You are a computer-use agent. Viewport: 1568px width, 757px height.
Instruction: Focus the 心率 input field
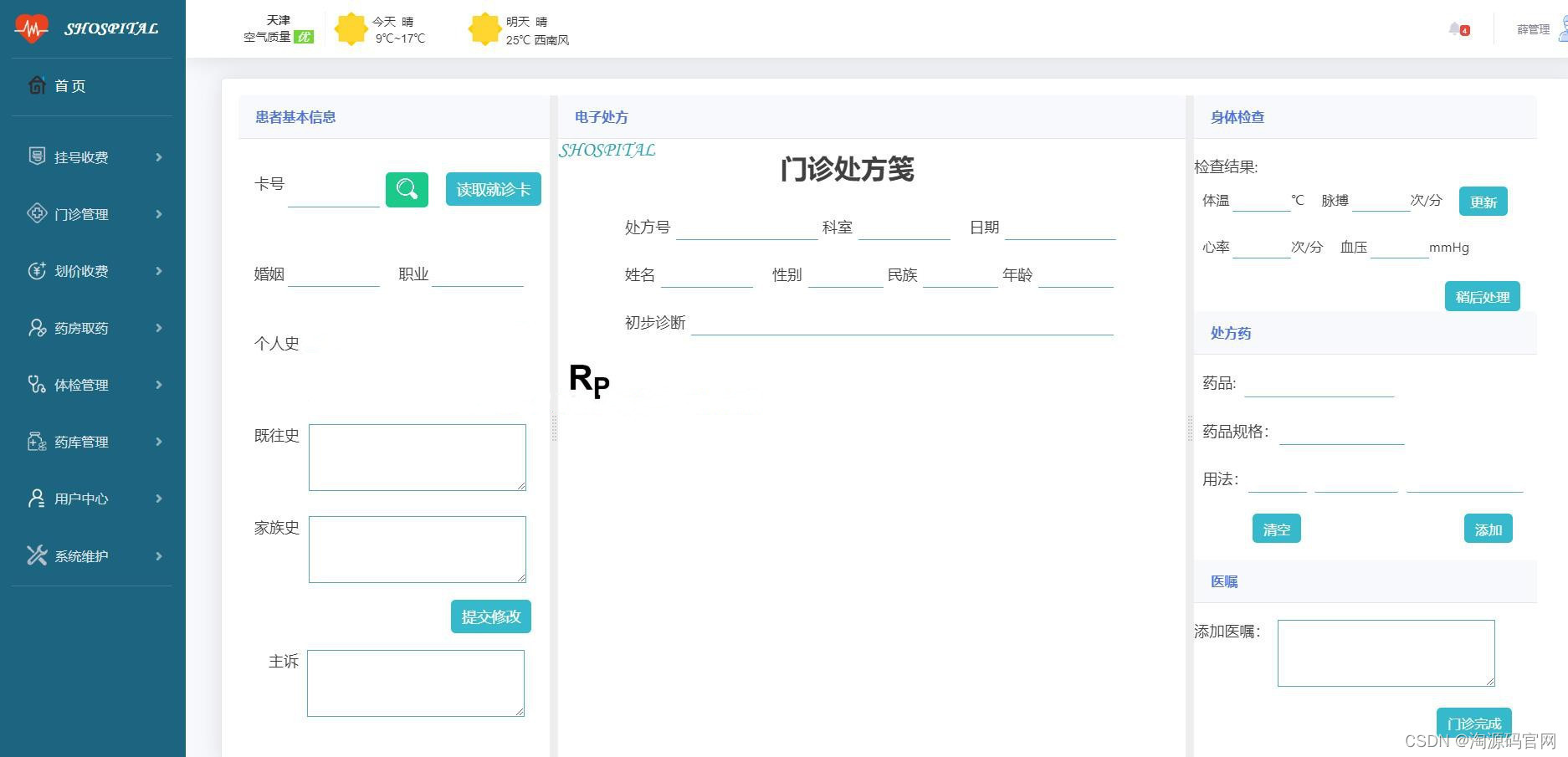1262,248
